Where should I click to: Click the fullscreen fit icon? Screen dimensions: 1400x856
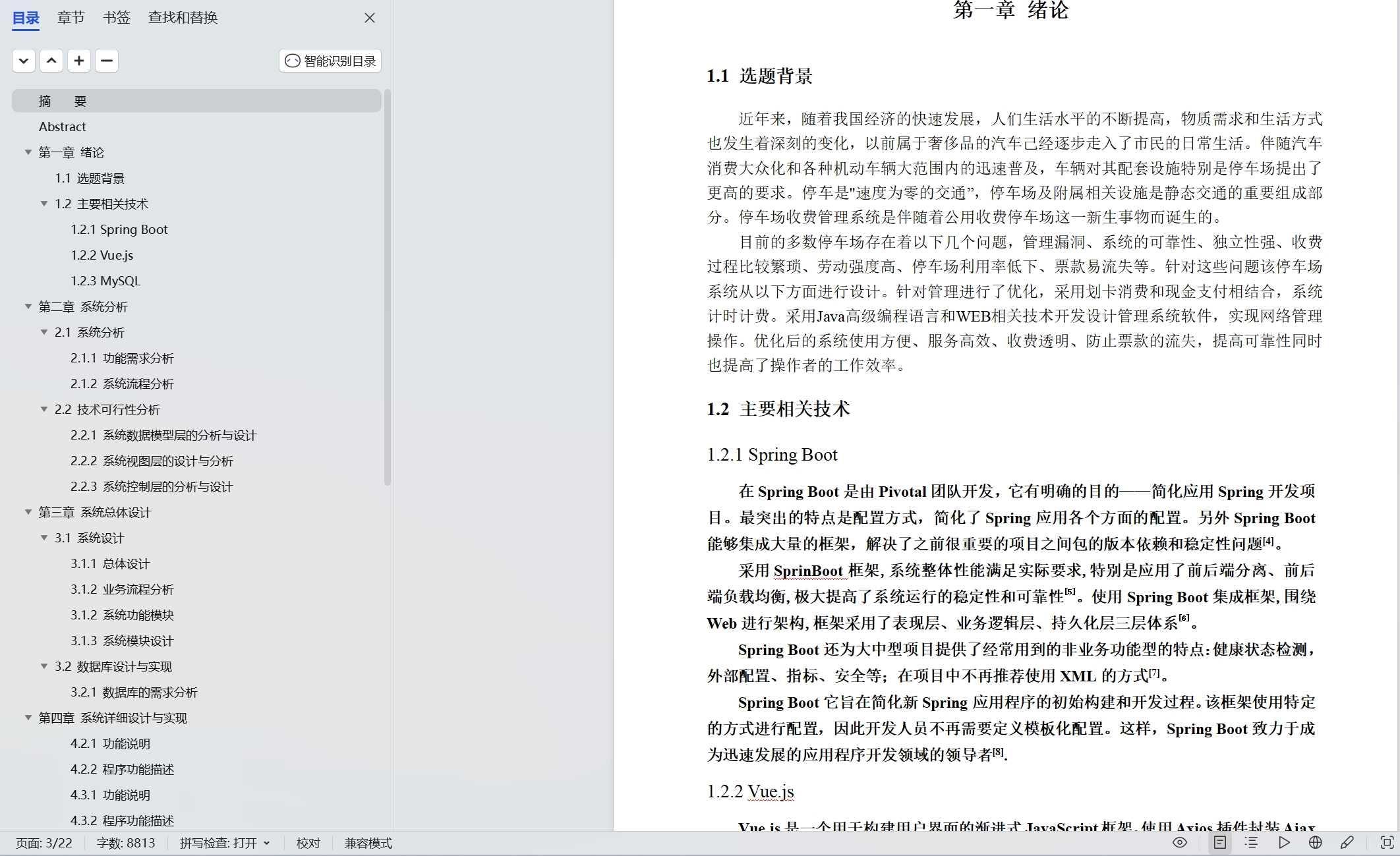(x=1387, y=843)
